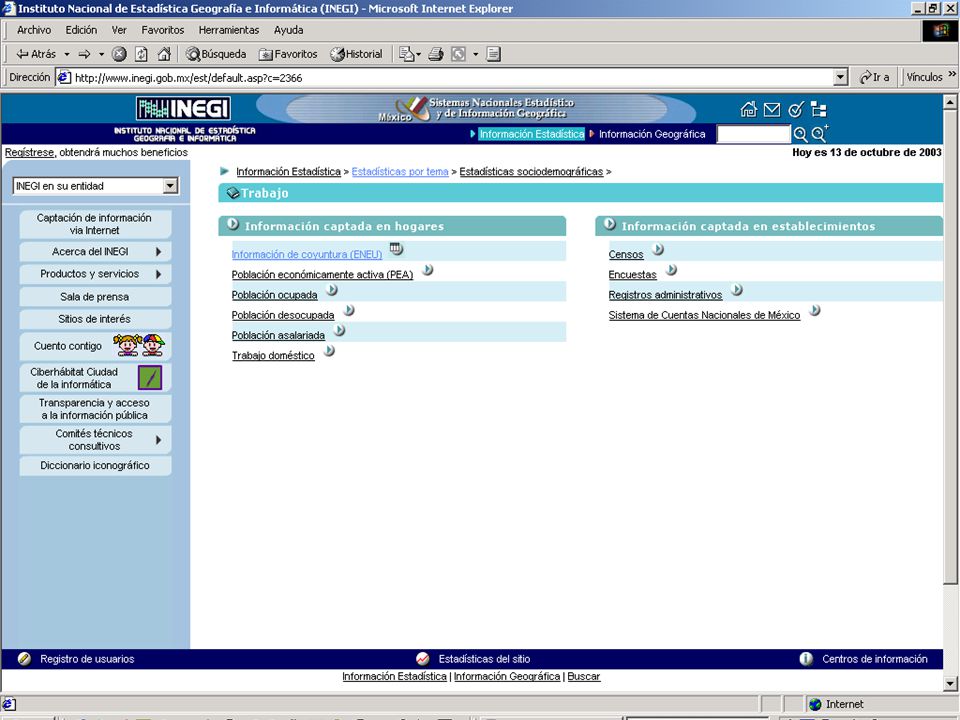Click the Captación de información vía Internet button

(95, 224)
